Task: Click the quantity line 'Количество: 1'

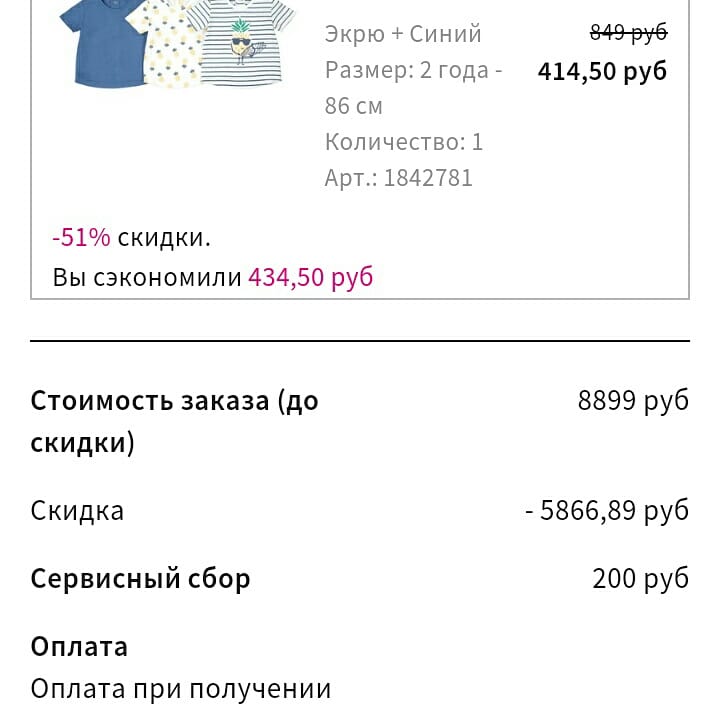Action: 404,142
